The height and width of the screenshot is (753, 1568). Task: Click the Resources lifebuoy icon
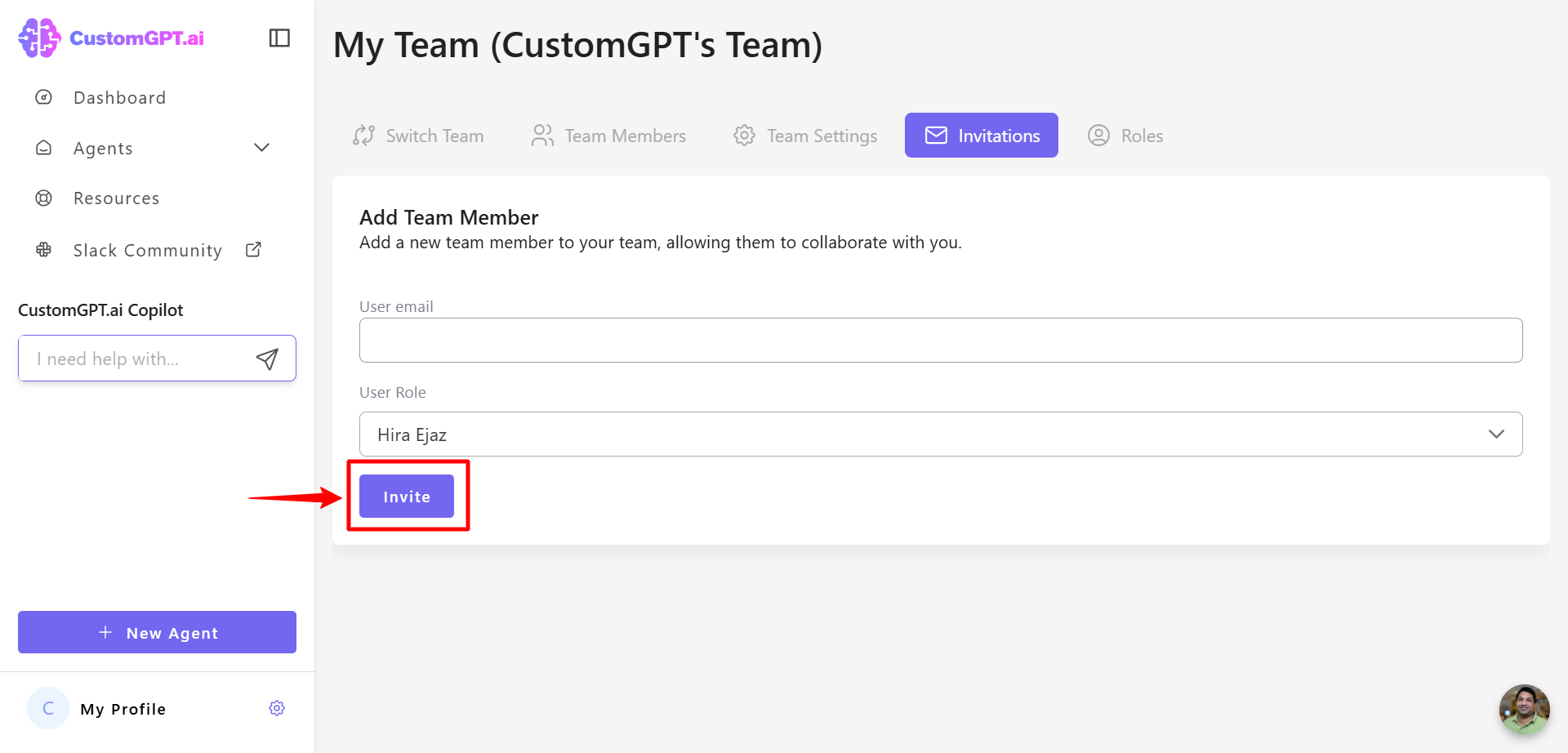click(x=44, y=198)
